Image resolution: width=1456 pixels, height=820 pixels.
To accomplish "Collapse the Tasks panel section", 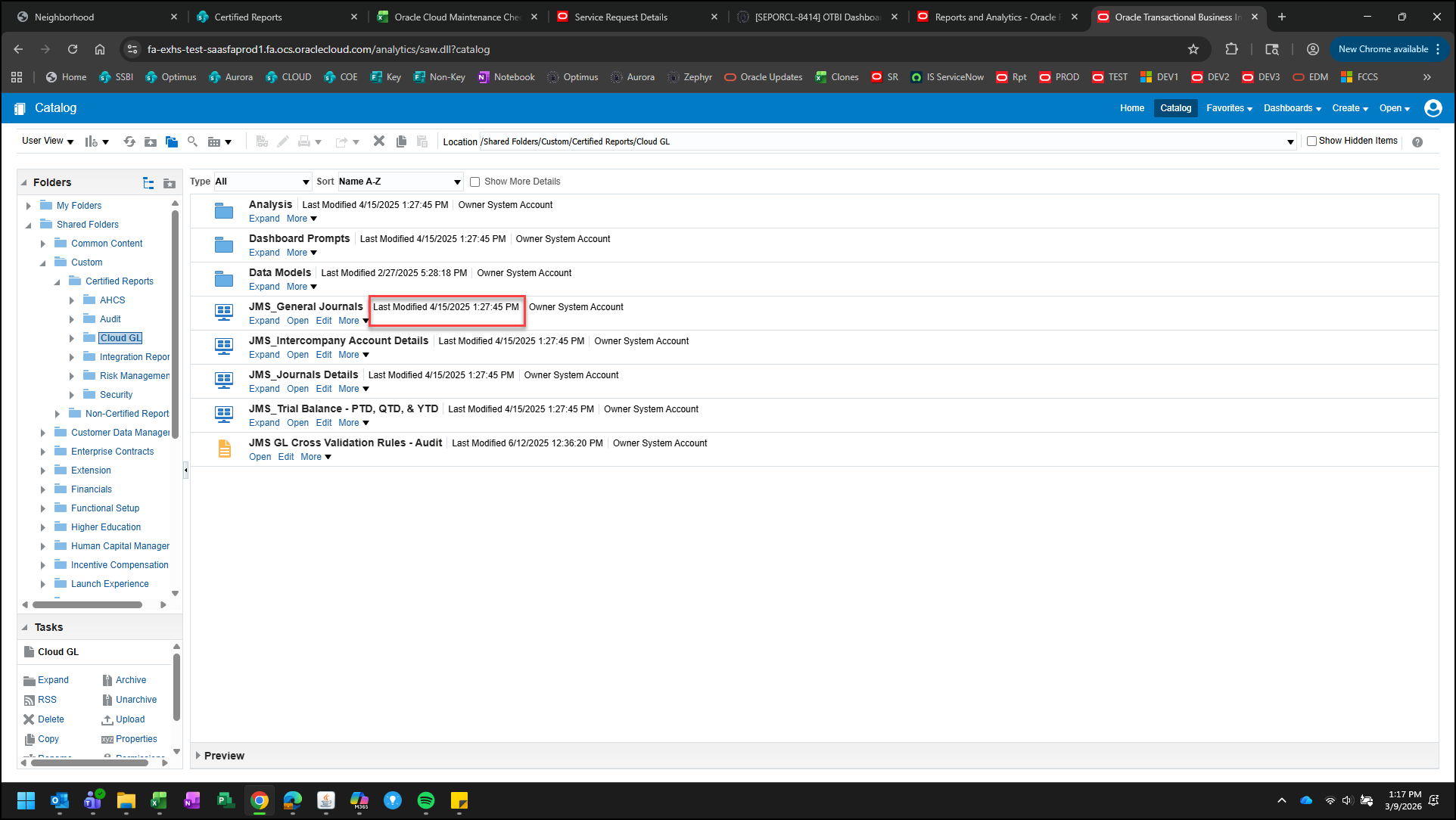I will pos(25,628).
